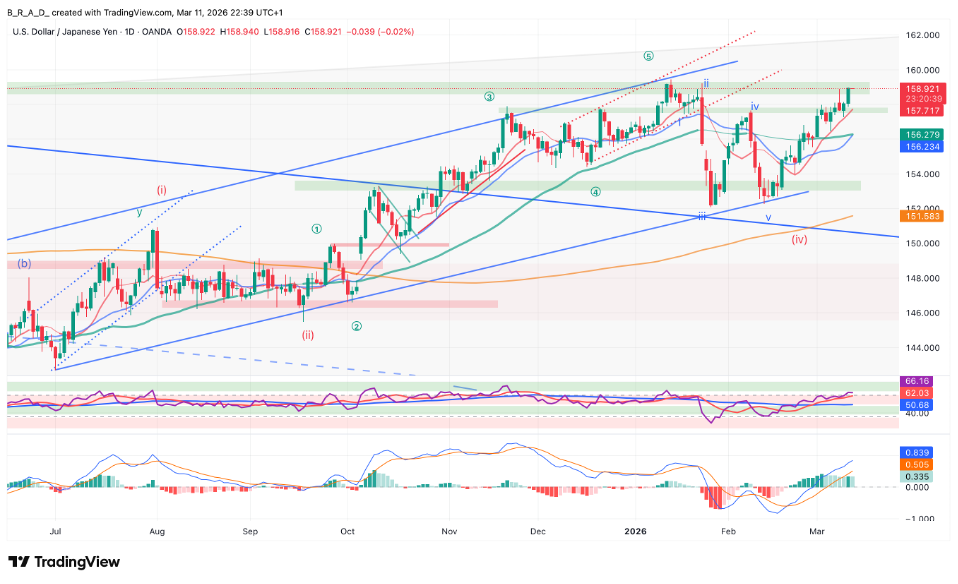958x584 pixels.
Task: Click the blue iii wave label
Action: click(x=702, y=216)
